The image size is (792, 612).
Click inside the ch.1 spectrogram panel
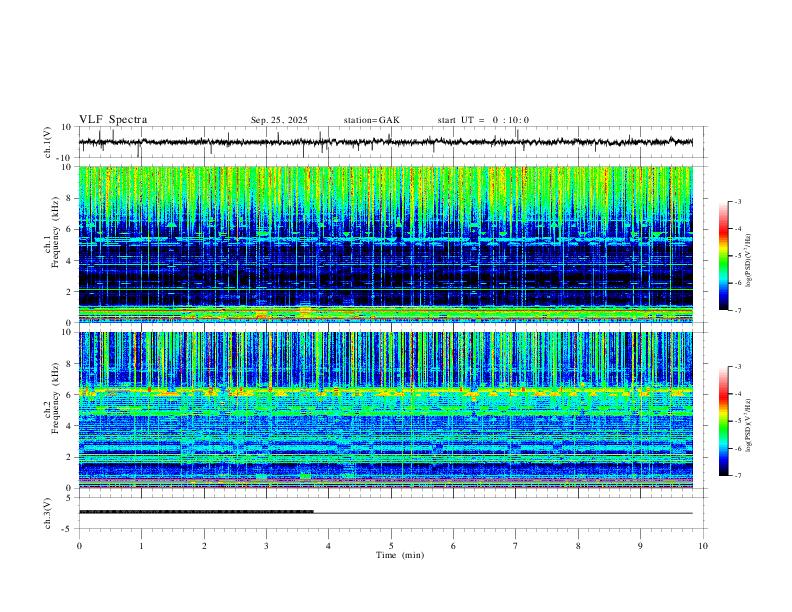[385, 244]
